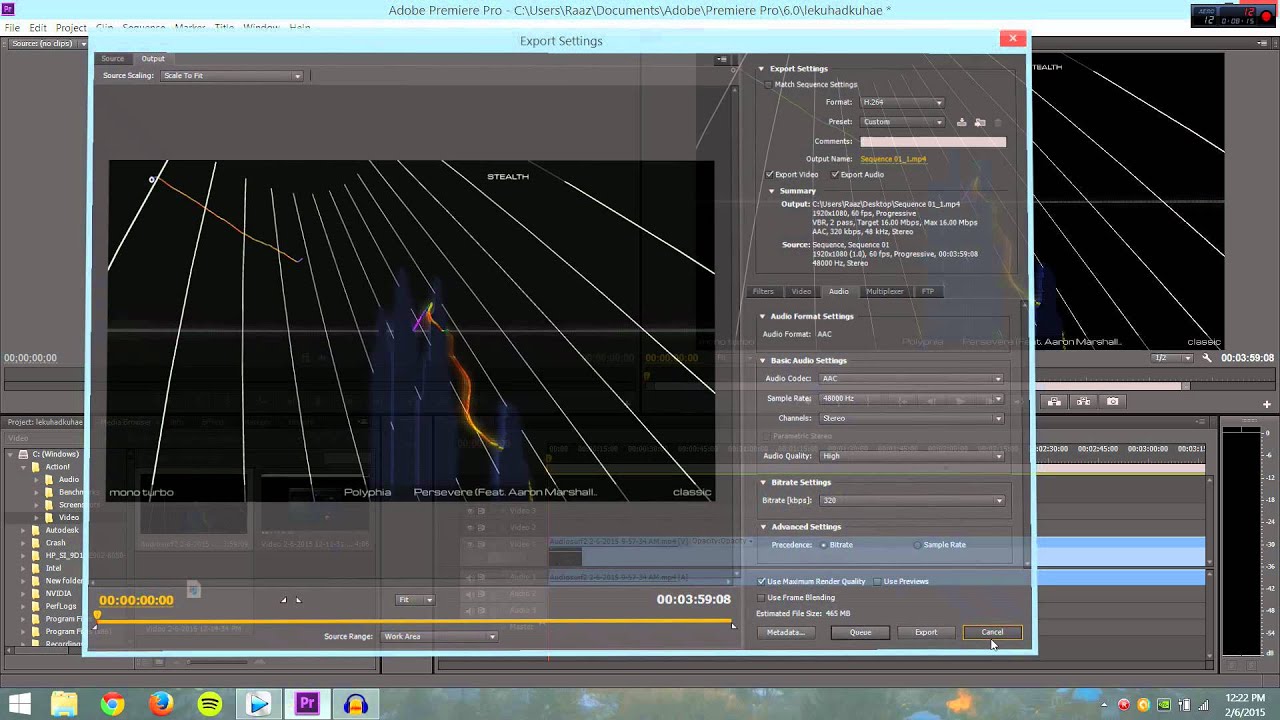
Task: Switch to the Multiplexer tab
Action: (884, 292)
